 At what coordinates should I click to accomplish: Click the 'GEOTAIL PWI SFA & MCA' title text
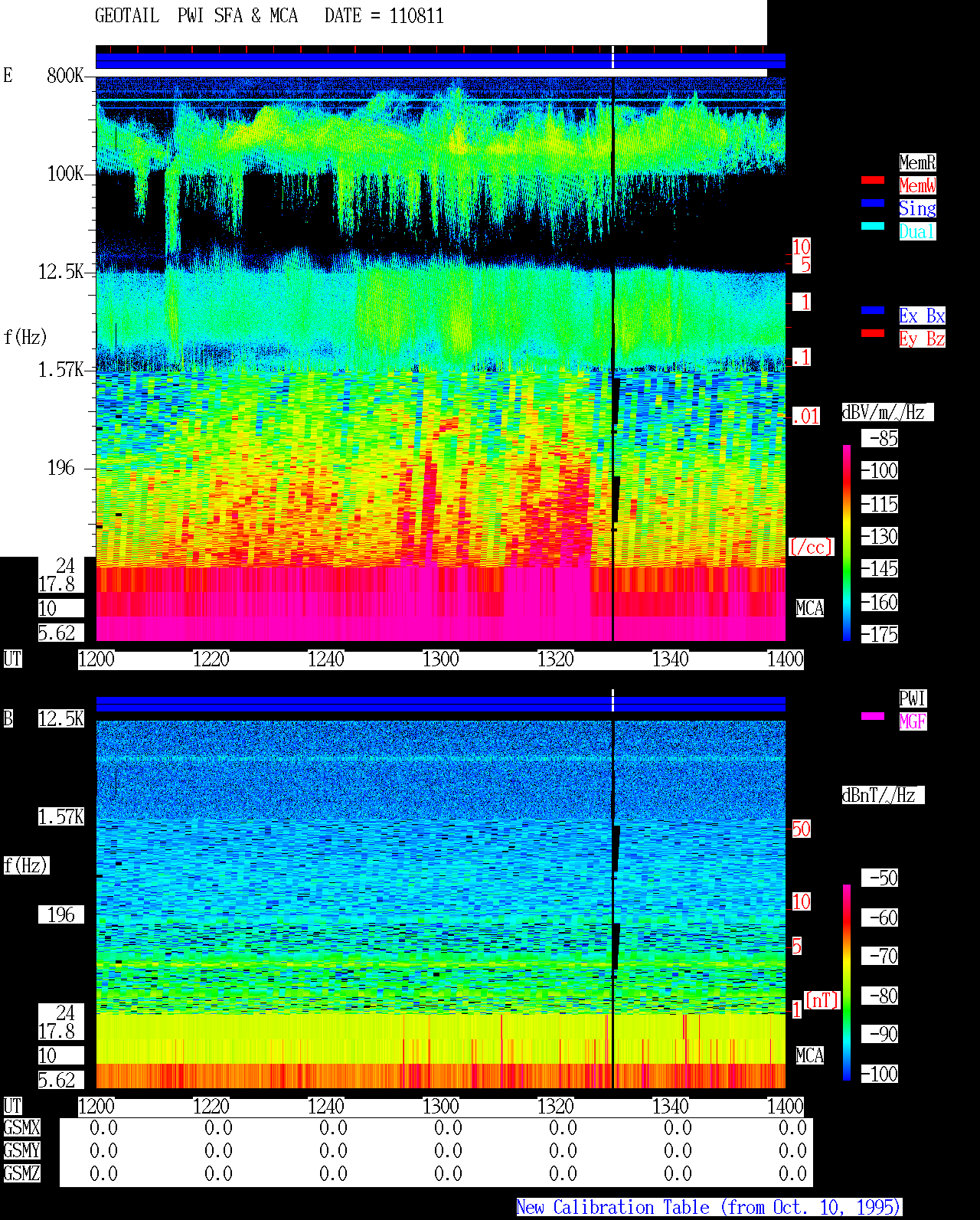196,16
